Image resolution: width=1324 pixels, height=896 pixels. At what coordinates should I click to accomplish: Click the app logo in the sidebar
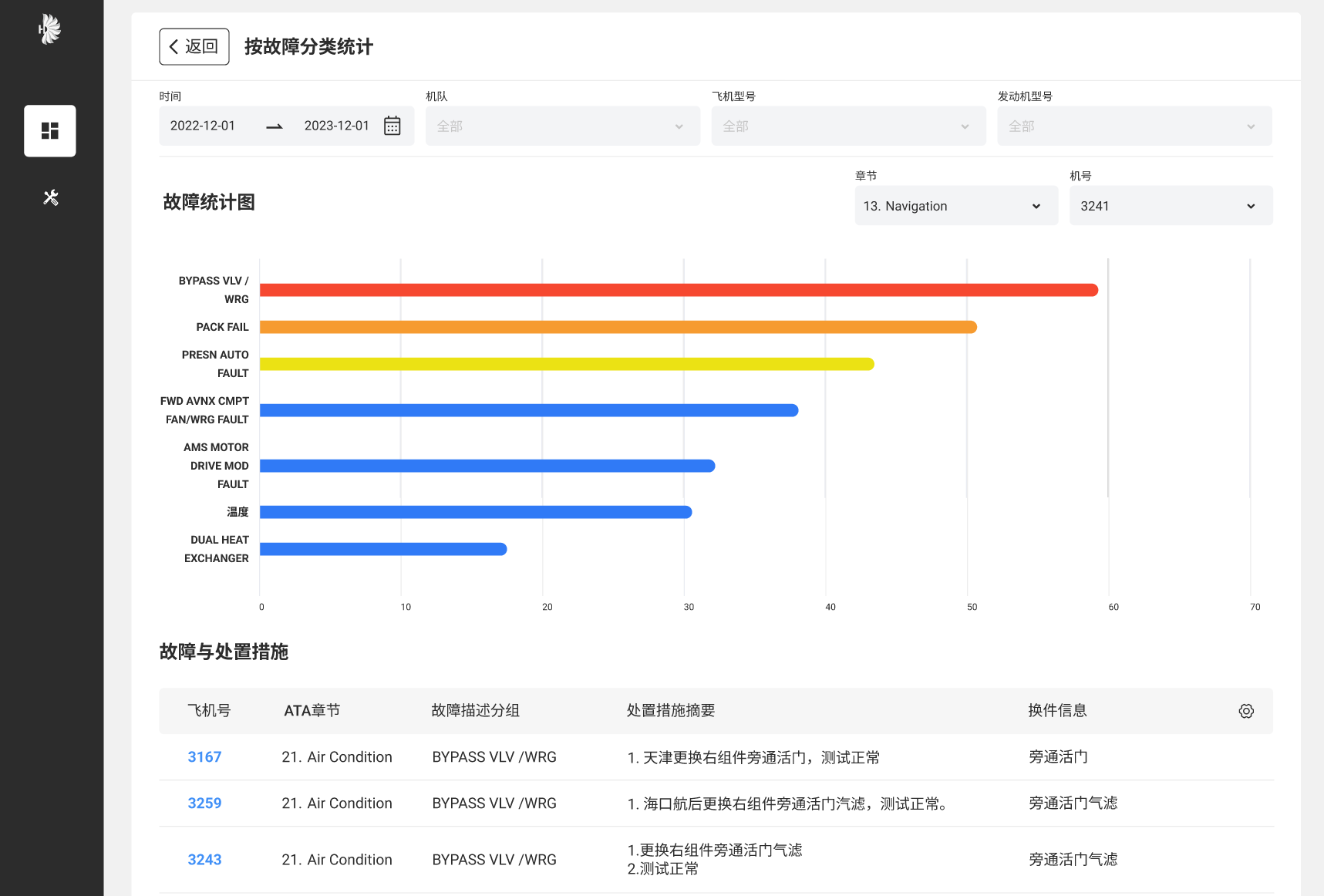[x=50, y=29]
